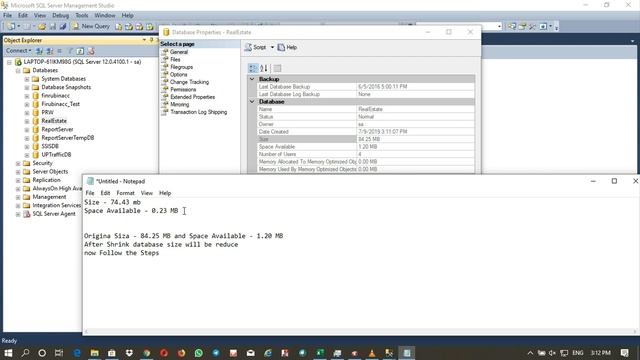Click the Notepad horizontal scrollbar
The image size is (640, 360).
pyautogui.click(x=360, y=331)
